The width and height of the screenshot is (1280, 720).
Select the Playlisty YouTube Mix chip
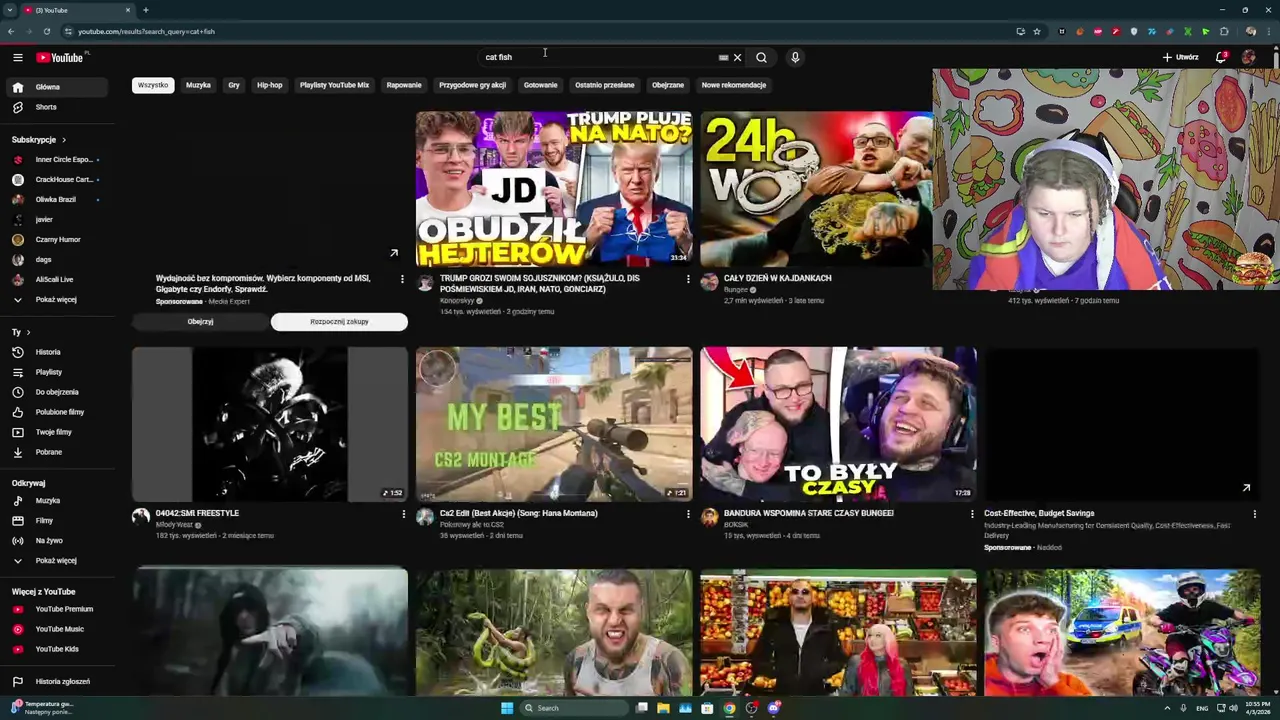334,85
